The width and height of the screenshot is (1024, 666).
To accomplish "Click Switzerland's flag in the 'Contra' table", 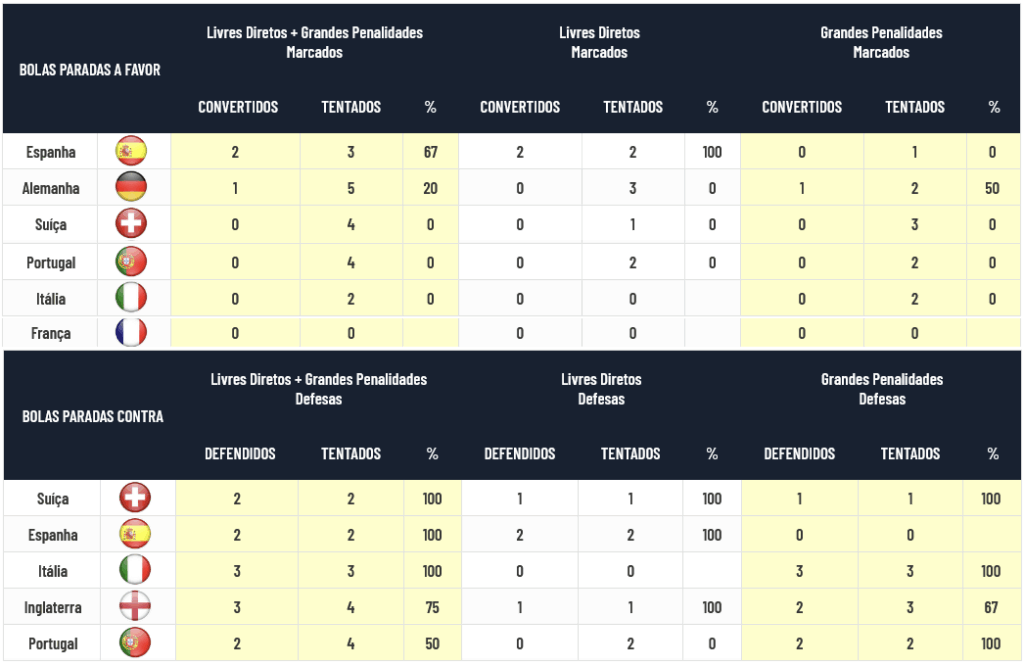I will tap(134, 498).
